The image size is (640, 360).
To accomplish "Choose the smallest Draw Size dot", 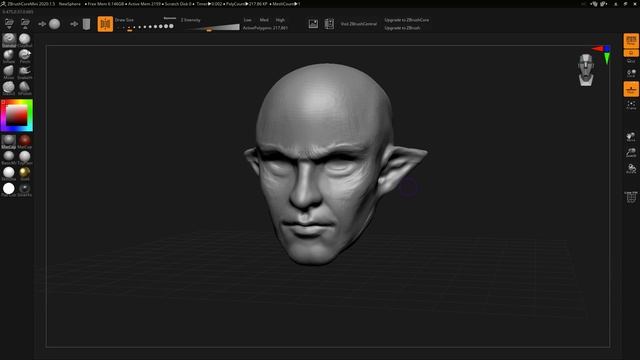I will [x=119, y=27].
